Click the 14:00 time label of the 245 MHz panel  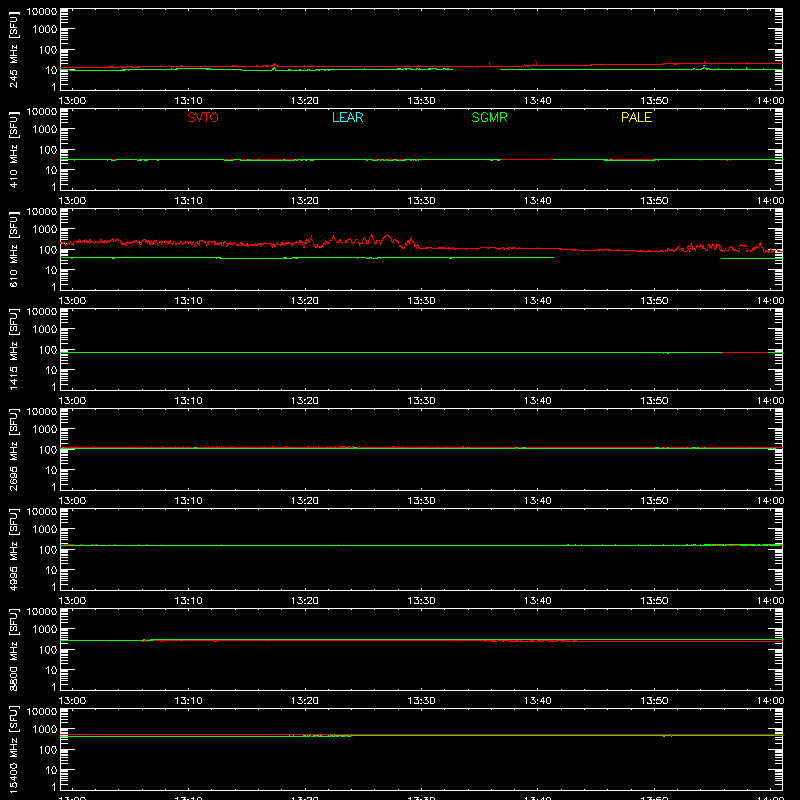(770, 101)
